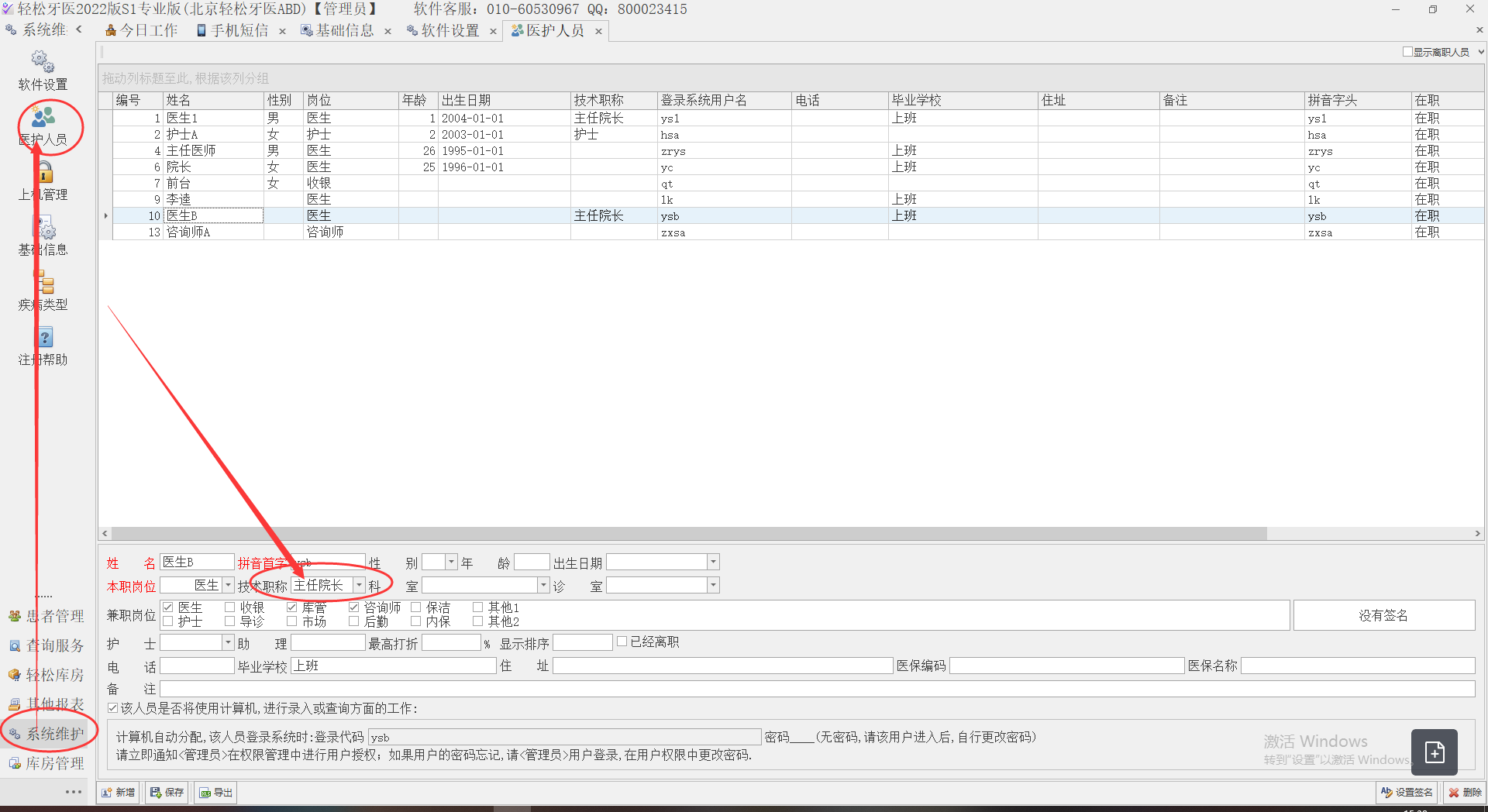The image size is (1488, 812).
Task: Uncheck 医生 in 兼职岗位
Action: 168,607
